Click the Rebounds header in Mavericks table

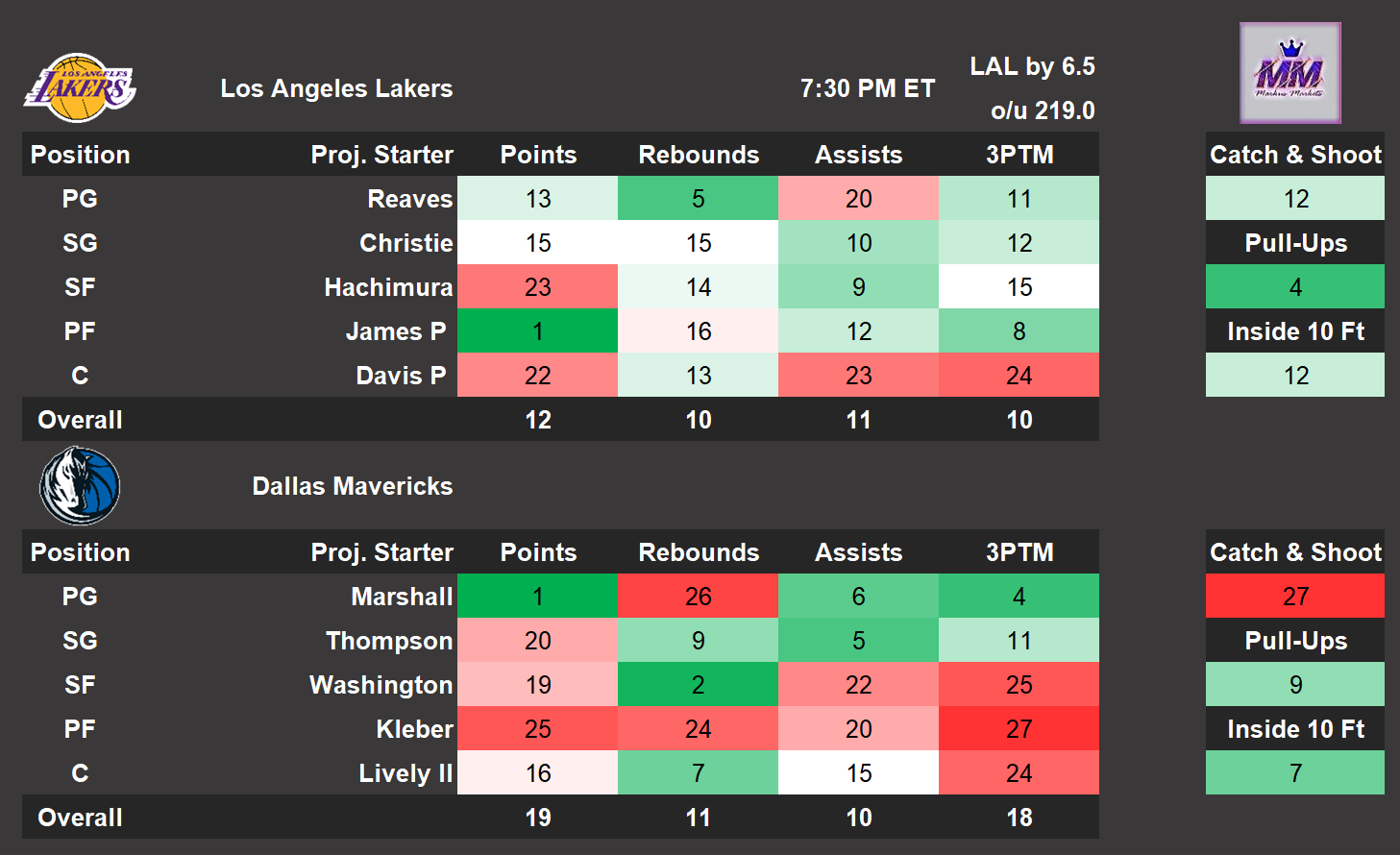coord(699,552)
